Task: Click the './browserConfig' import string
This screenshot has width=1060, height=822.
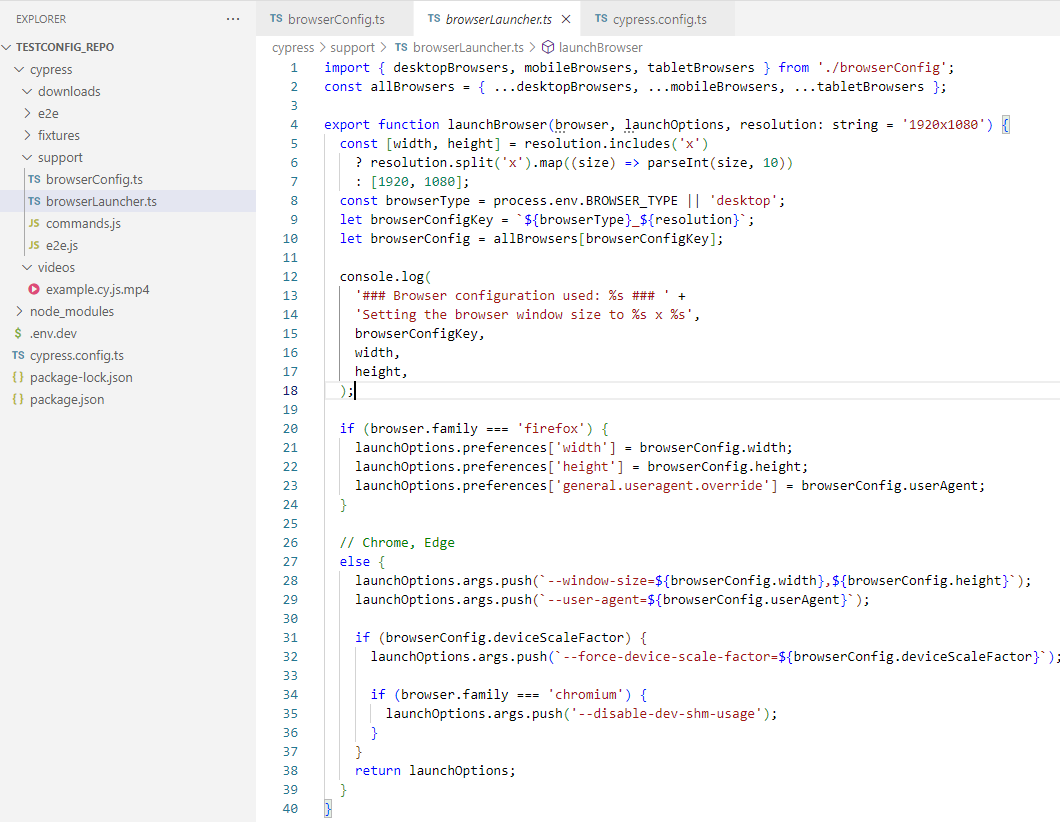Action: click(882, 68)
